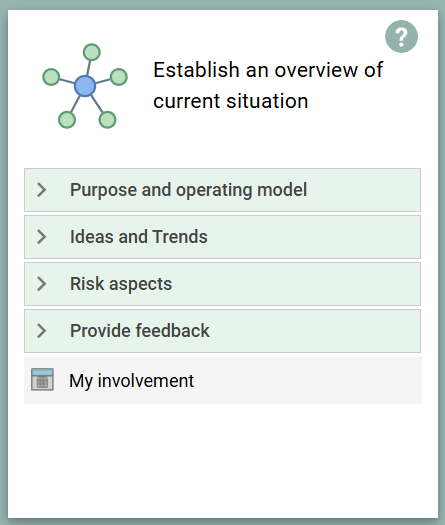Click the leftmost green node of diagram
This screenshot has height=525, width=445.
[x=51, y=77]
